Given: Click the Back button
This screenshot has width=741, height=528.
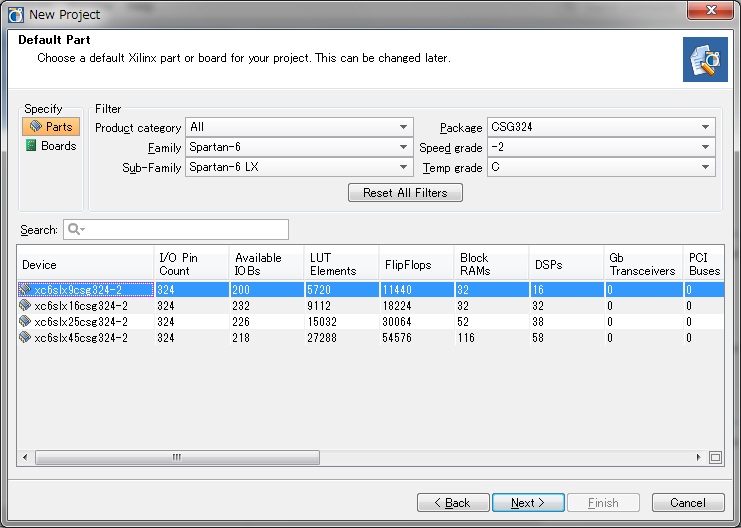Looking at the screenshot, I should (x=453, y=502).
